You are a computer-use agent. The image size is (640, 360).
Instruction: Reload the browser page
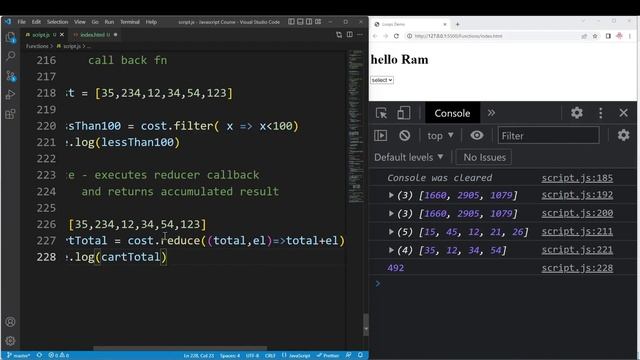tap(396, 36)
